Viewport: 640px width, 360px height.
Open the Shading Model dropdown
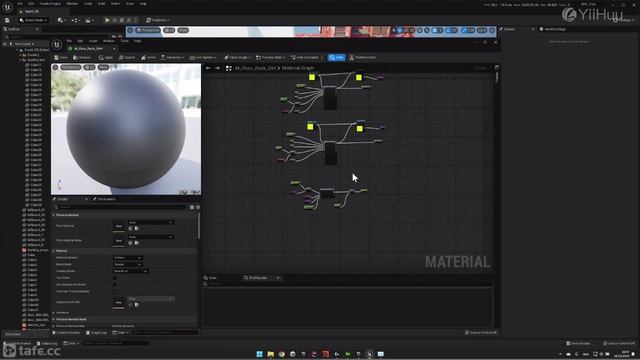click(x=131, y=271)
